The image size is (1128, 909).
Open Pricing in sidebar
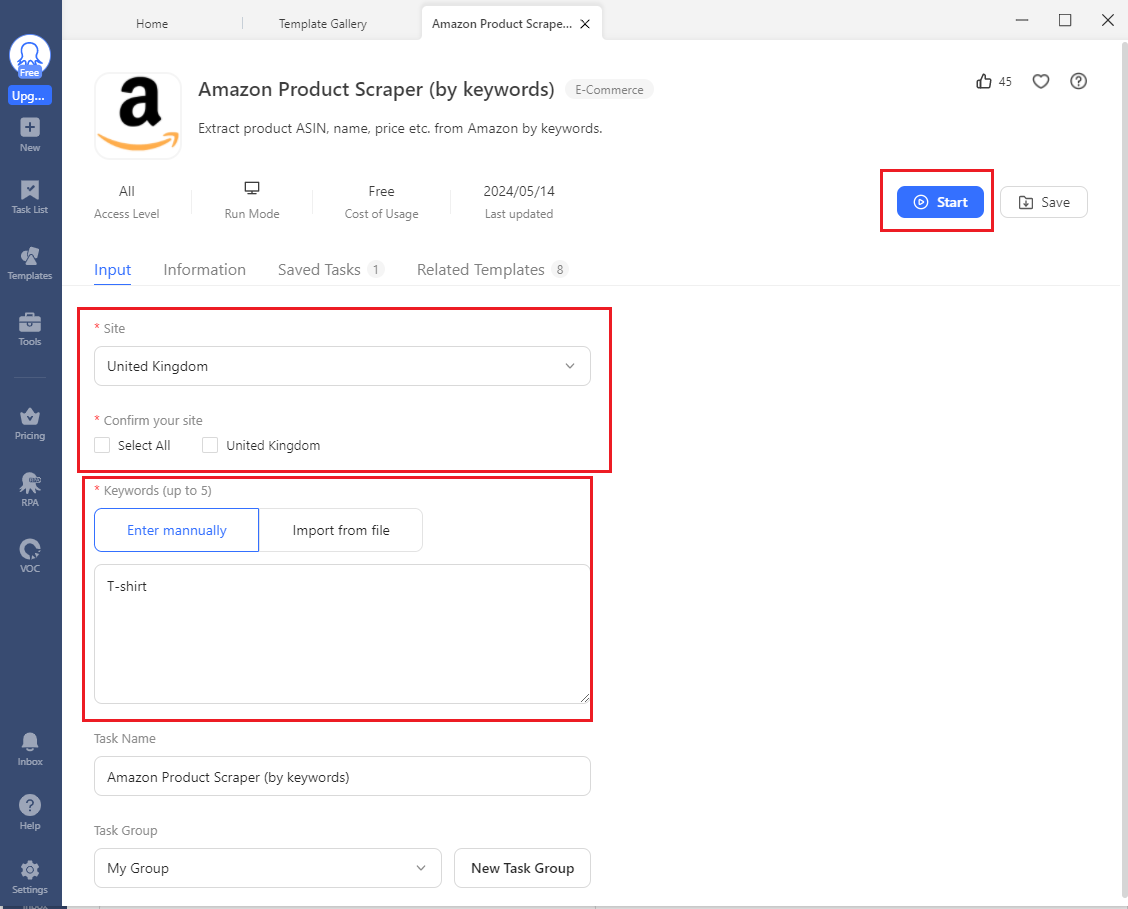(x=29, y=424)
